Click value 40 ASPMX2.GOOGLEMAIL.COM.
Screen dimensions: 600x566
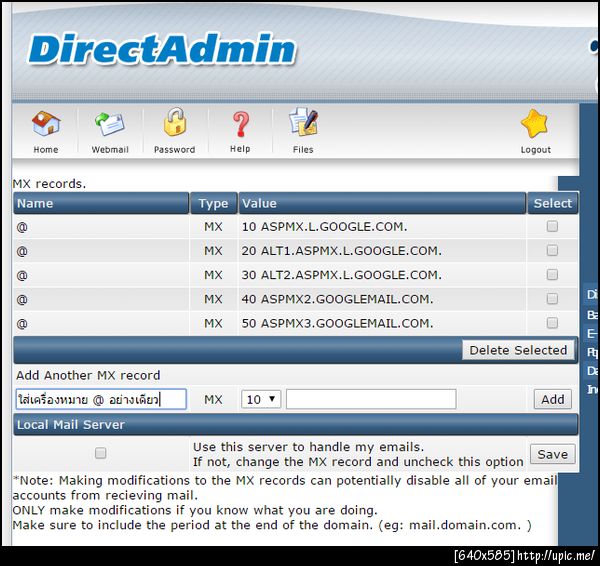(337, 299)
